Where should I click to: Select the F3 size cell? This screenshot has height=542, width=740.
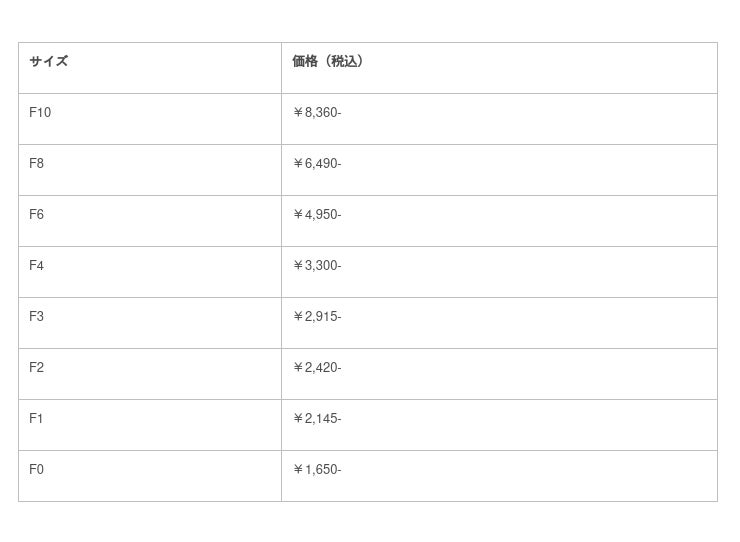point(37,317)
